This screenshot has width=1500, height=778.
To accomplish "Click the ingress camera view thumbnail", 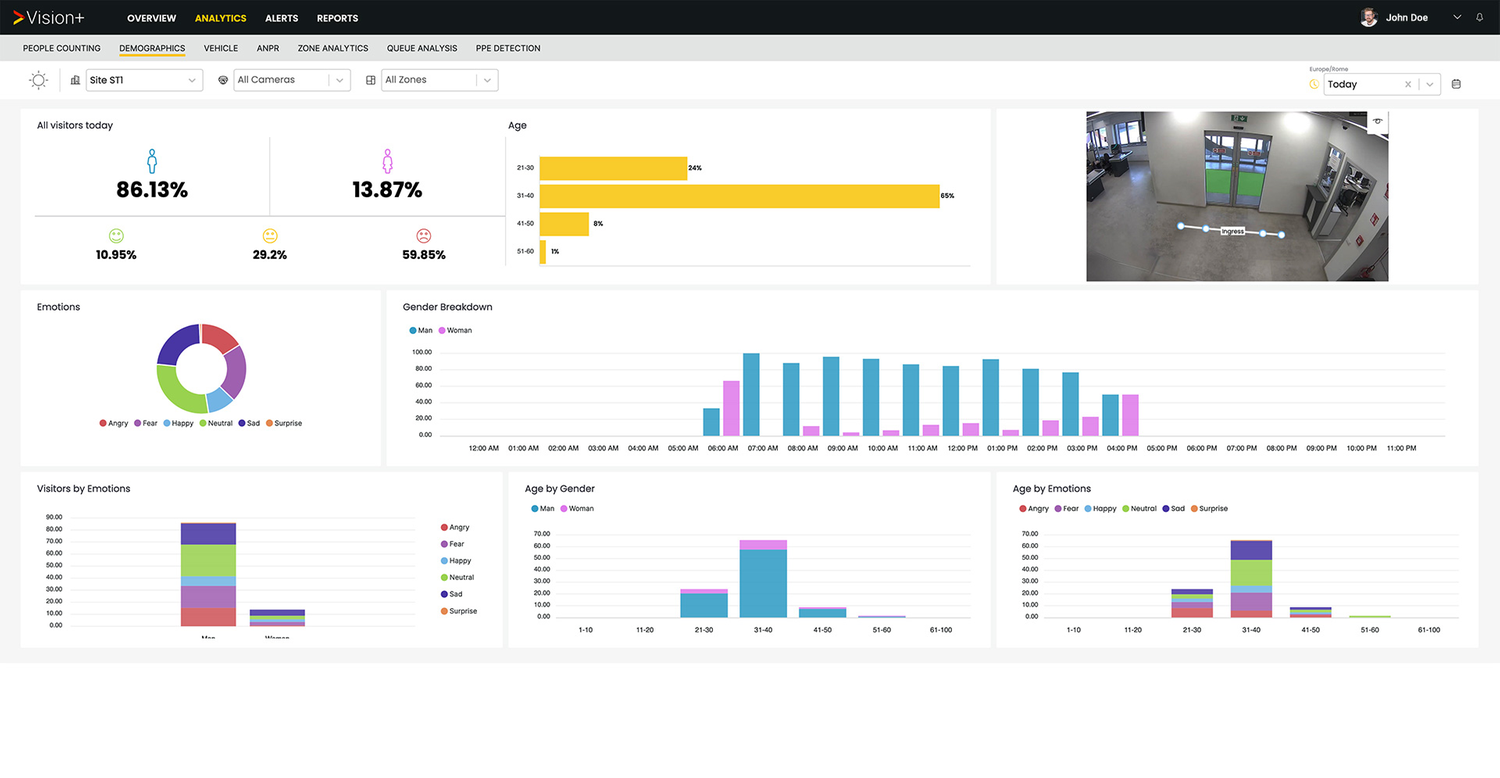I will tap(1237, 196).
